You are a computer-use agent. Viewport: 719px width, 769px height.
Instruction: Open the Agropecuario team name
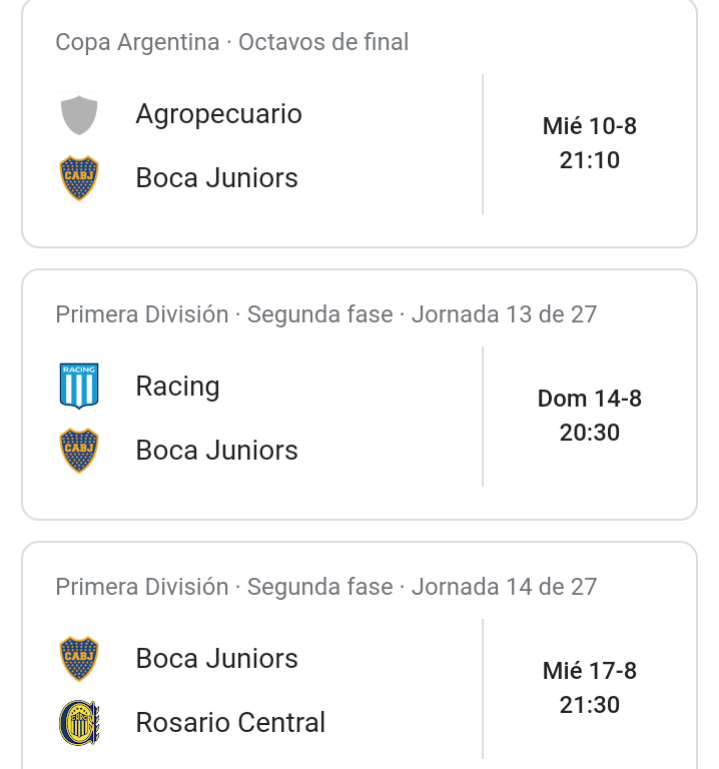point(219,114)
